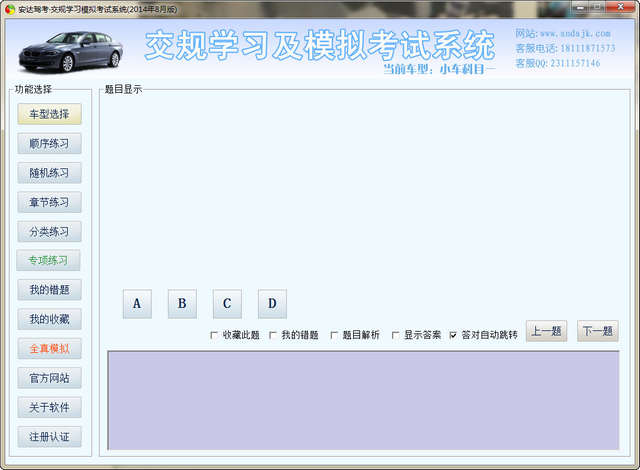Viewport: 640px width, 470px height.
Task: Click the 当前车型 label text
Action: click(x=439, y=69)
